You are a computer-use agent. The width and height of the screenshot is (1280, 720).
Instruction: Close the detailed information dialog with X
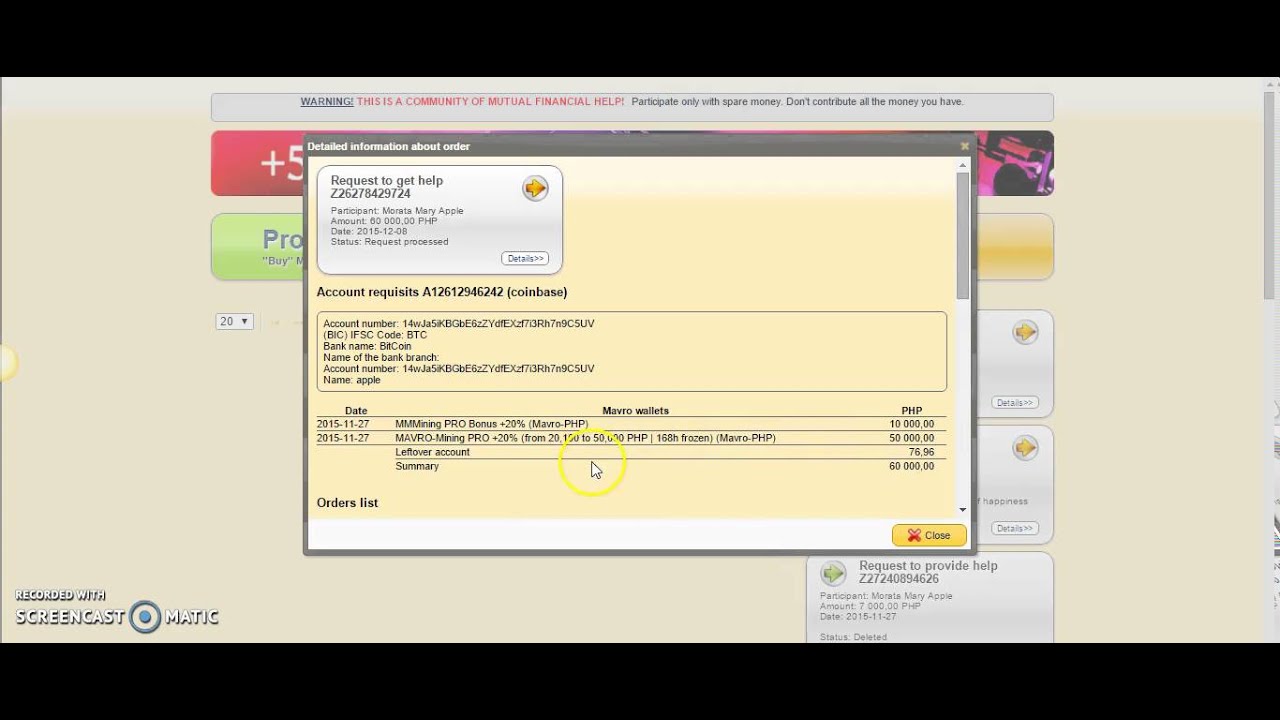coord(965,146)
